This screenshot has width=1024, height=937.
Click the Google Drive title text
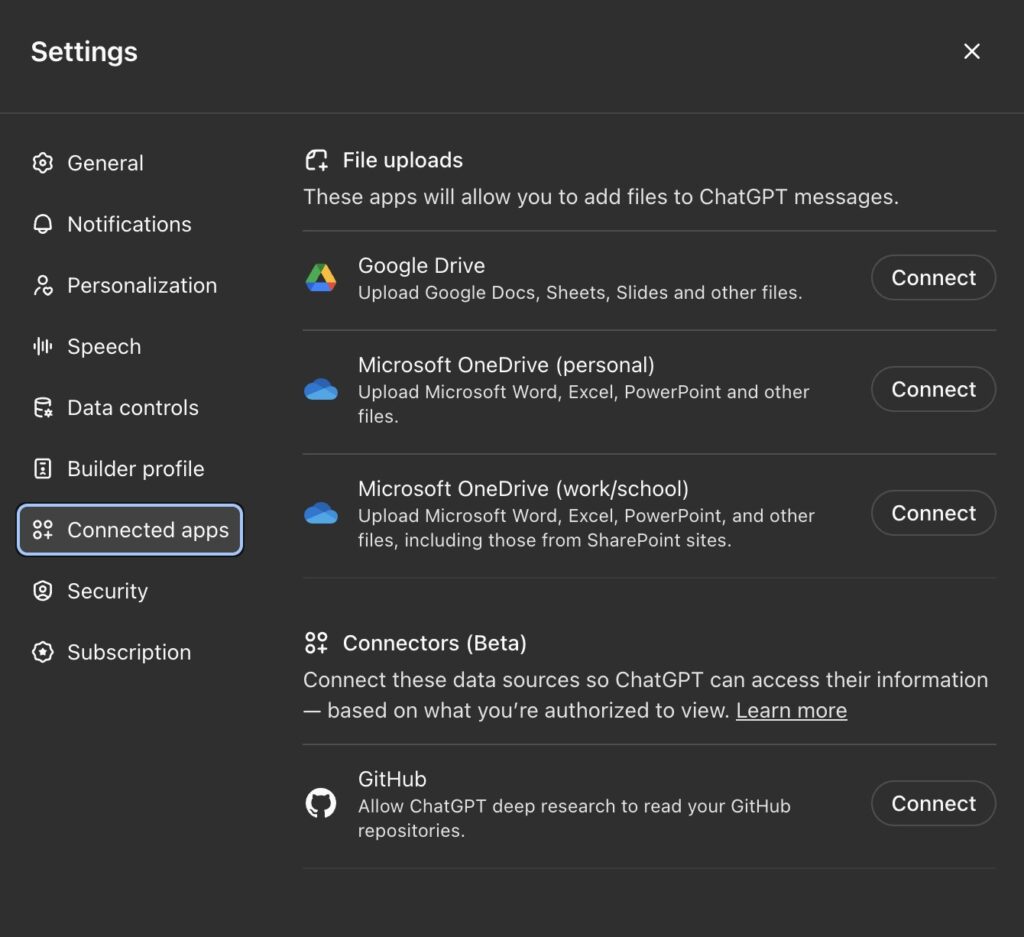click(x=421, y=266)
